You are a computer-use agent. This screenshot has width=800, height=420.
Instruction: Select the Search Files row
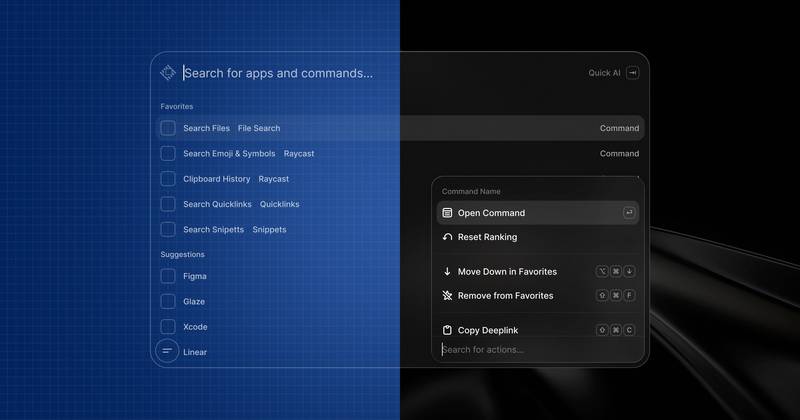[400, 128]
